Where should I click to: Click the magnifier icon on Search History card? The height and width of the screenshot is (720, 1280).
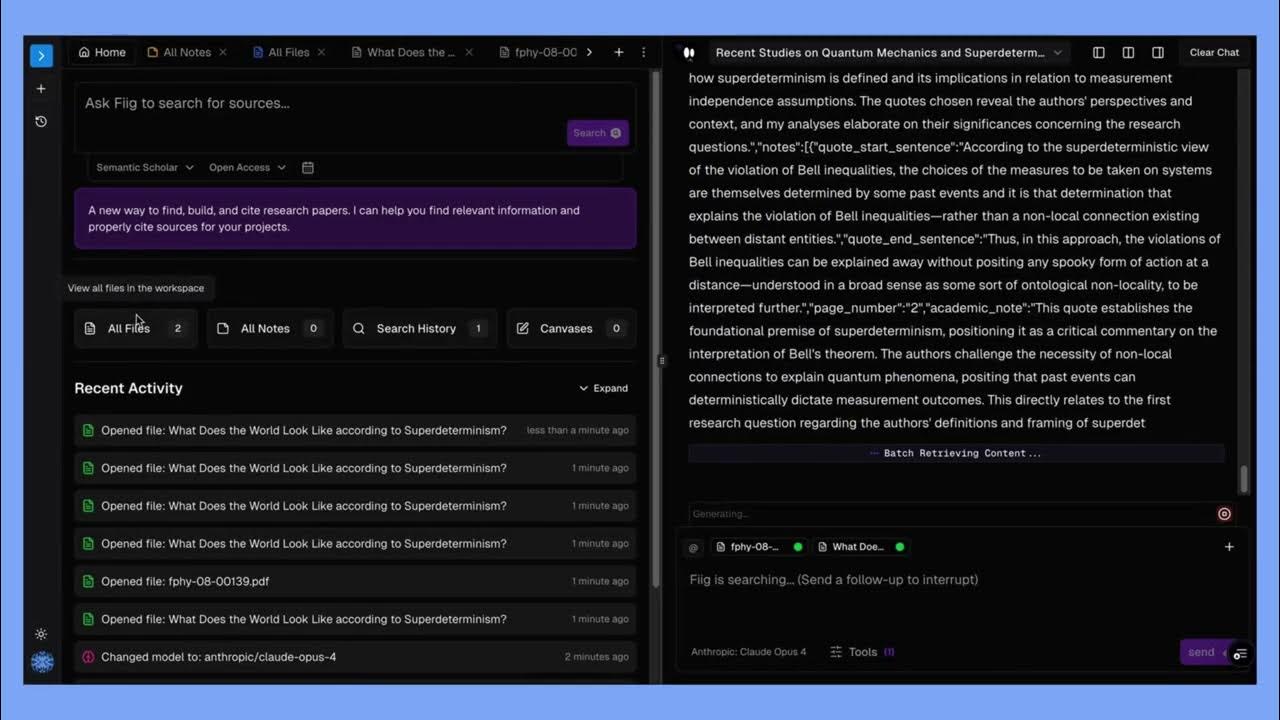pyautogui.click(x=359, y=328)
